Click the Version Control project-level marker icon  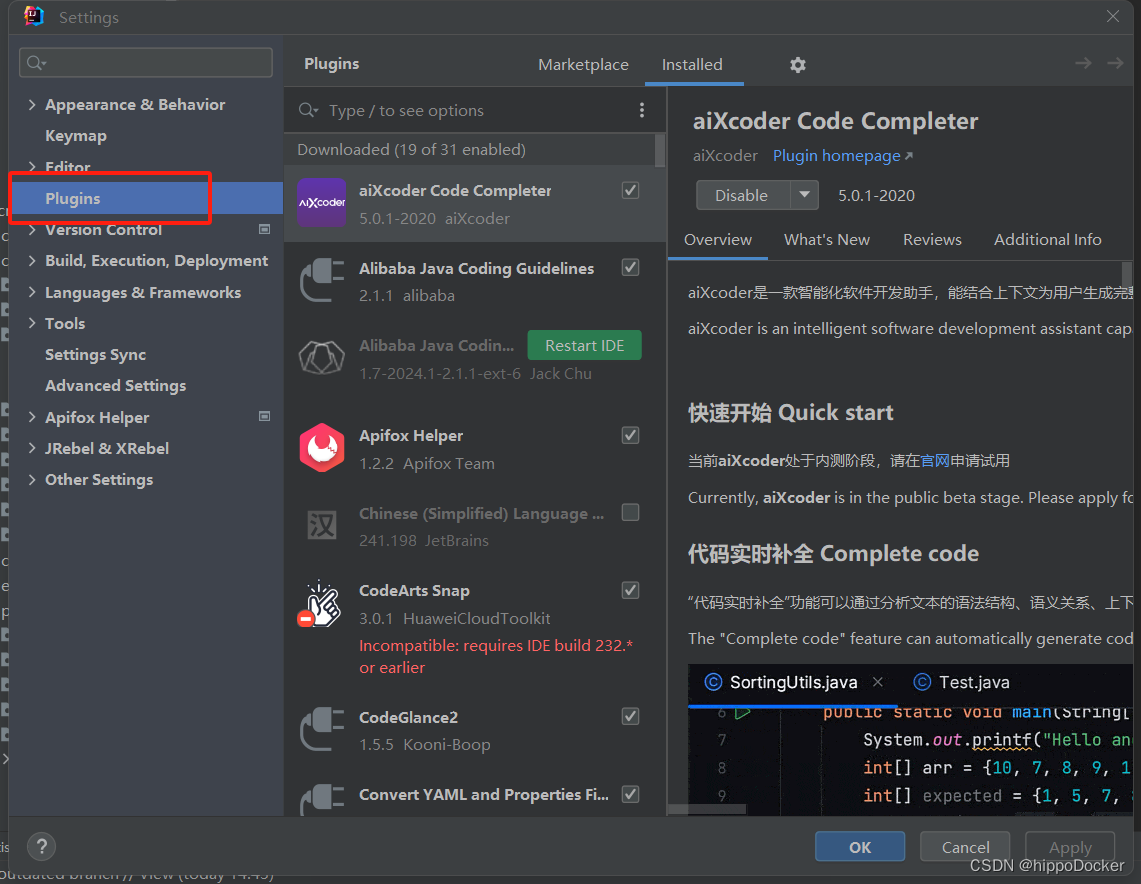(x=264, y=229)
